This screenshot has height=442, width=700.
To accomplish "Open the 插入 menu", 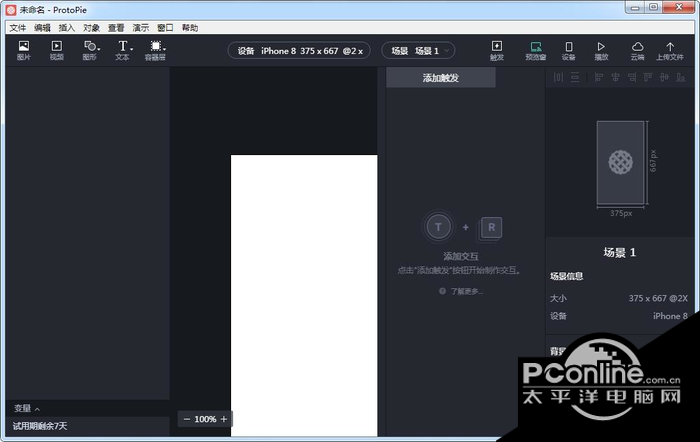I will coord(67,28).
